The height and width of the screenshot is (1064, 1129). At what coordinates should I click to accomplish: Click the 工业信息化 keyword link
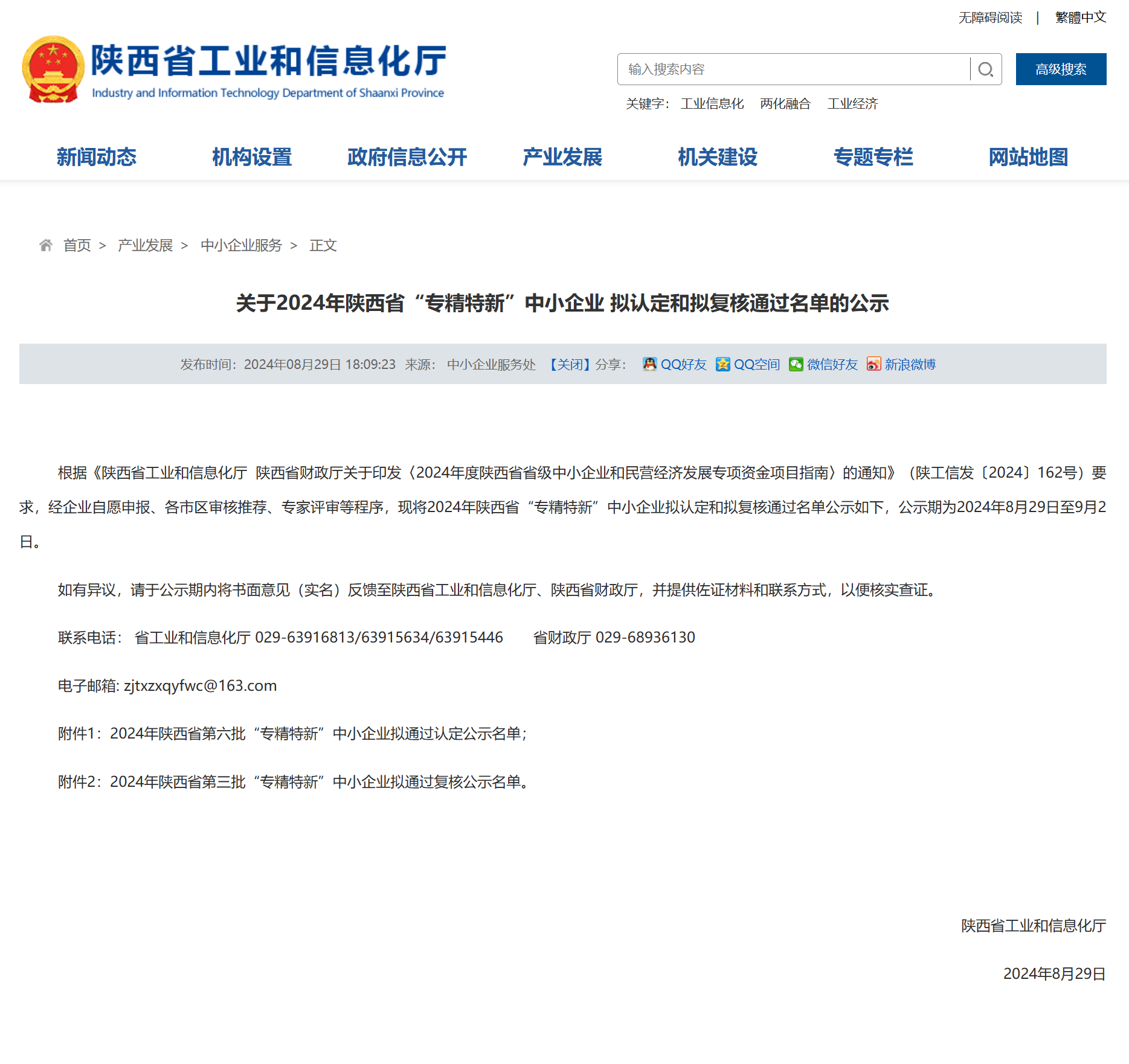point(712,104)
